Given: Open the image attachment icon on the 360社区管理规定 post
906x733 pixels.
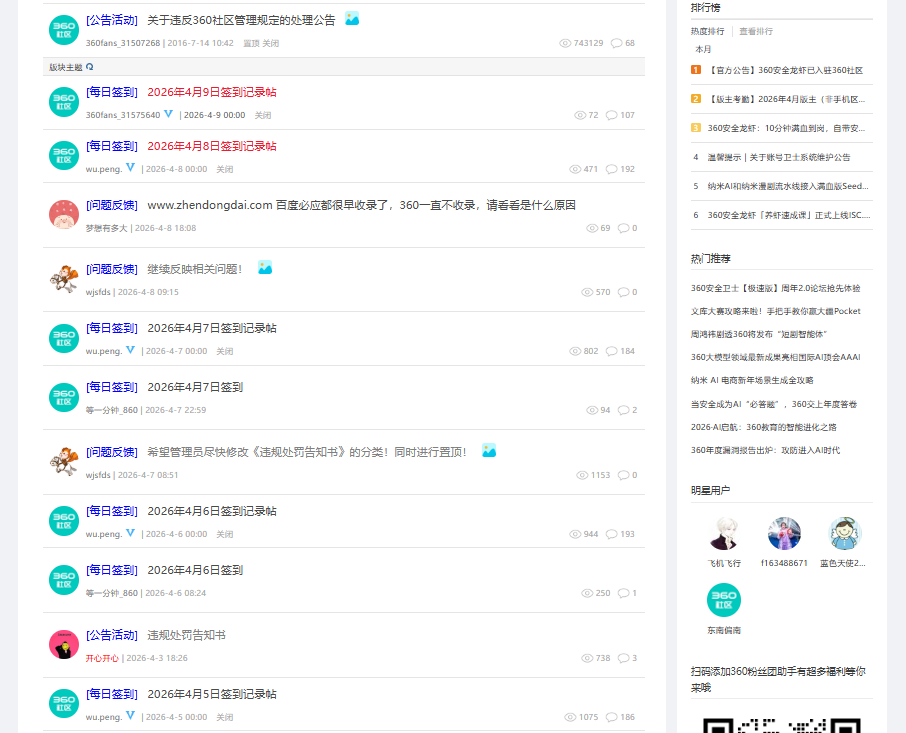Looking at the screenshot, I should click(x=352, y=18).
